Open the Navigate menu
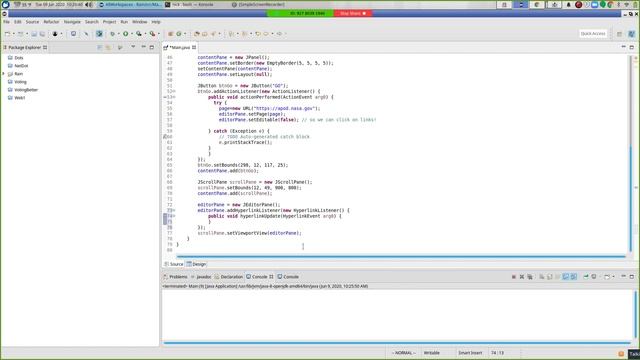This screenshot has height=360, width=640. point(72,22)
